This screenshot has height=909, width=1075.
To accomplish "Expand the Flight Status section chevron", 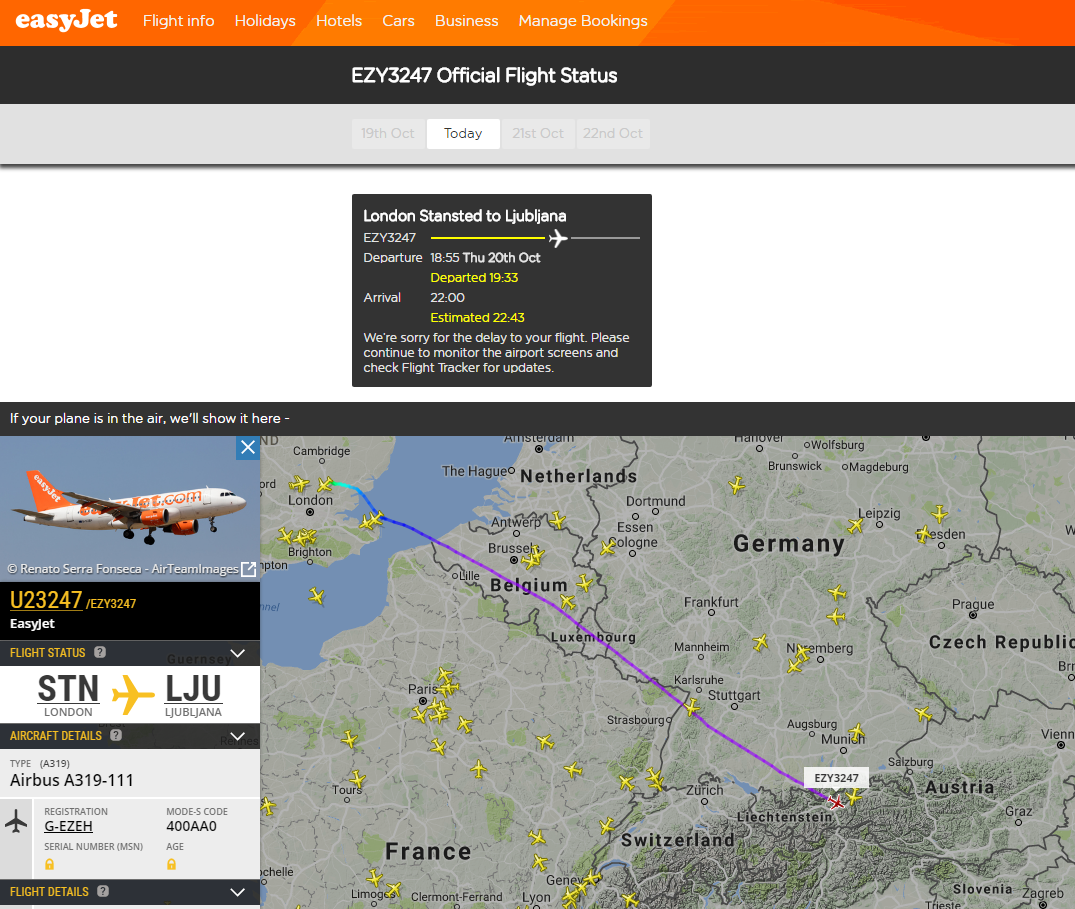I will coord(238,652).
